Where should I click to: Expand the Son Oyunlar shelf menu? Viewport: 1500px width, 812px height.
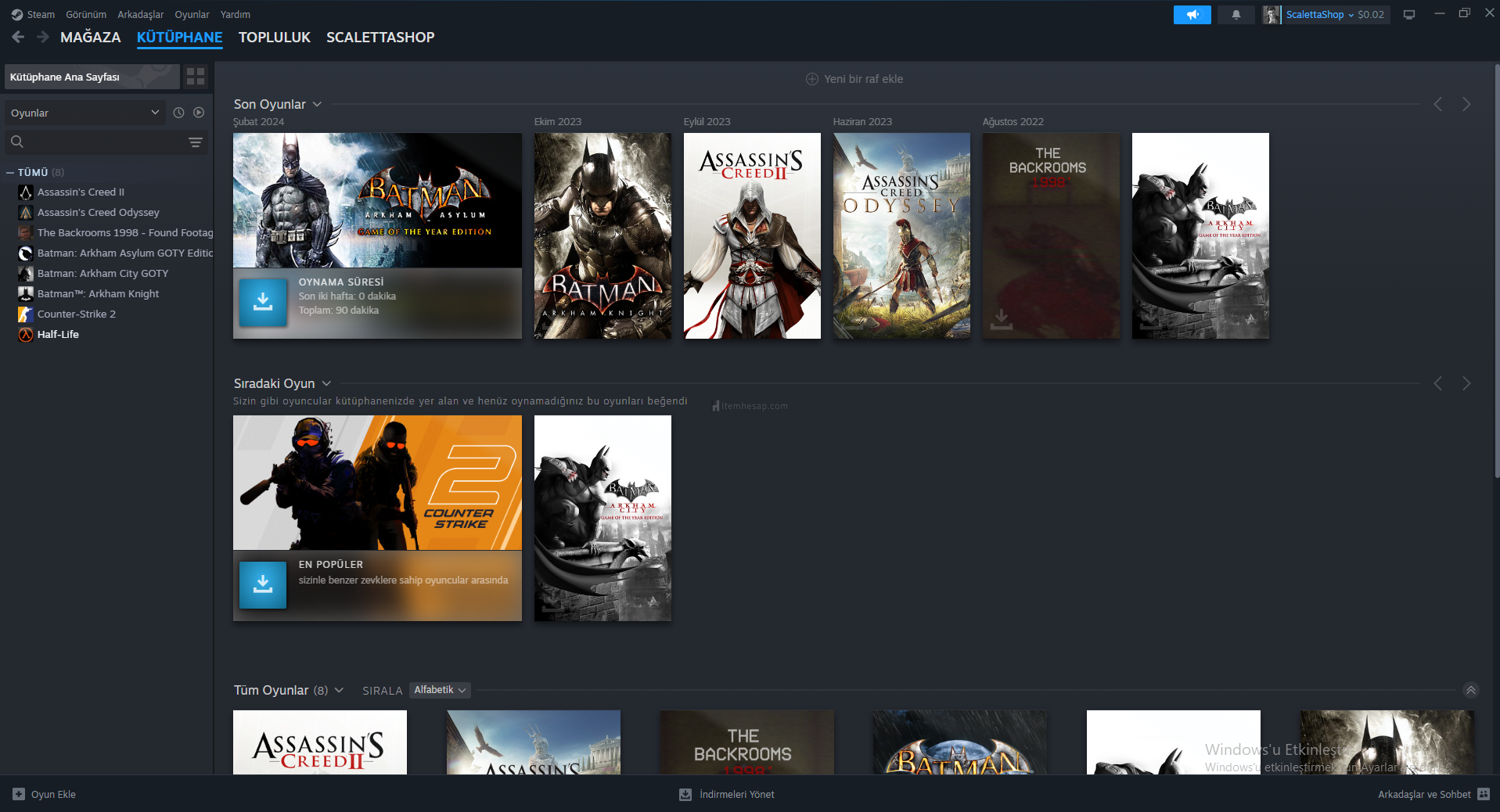tap(317, 104)
